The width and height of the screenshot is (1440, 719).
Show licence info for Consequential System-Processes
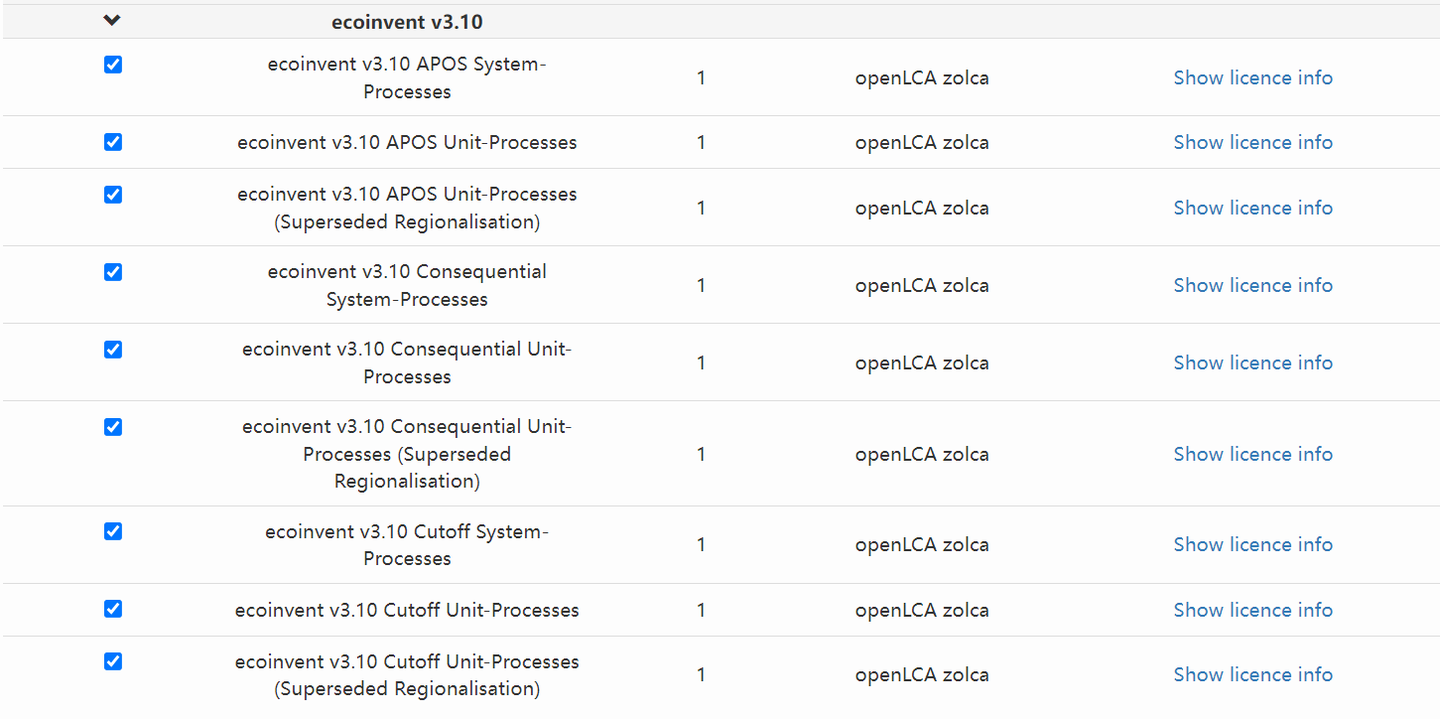pos(1252,286)
